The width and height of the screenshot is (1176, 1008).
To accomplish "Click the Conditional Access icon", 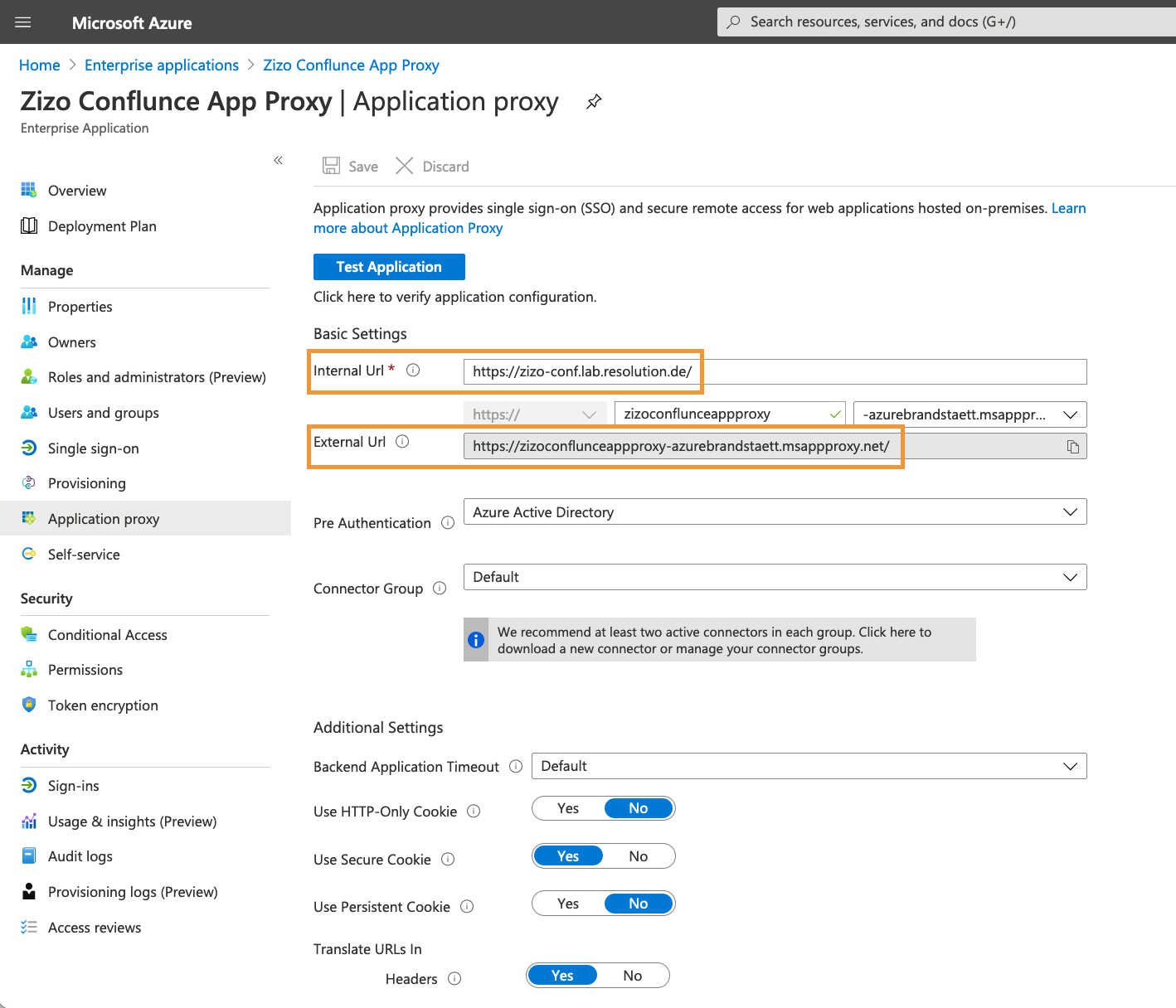I will pos(29,634).
